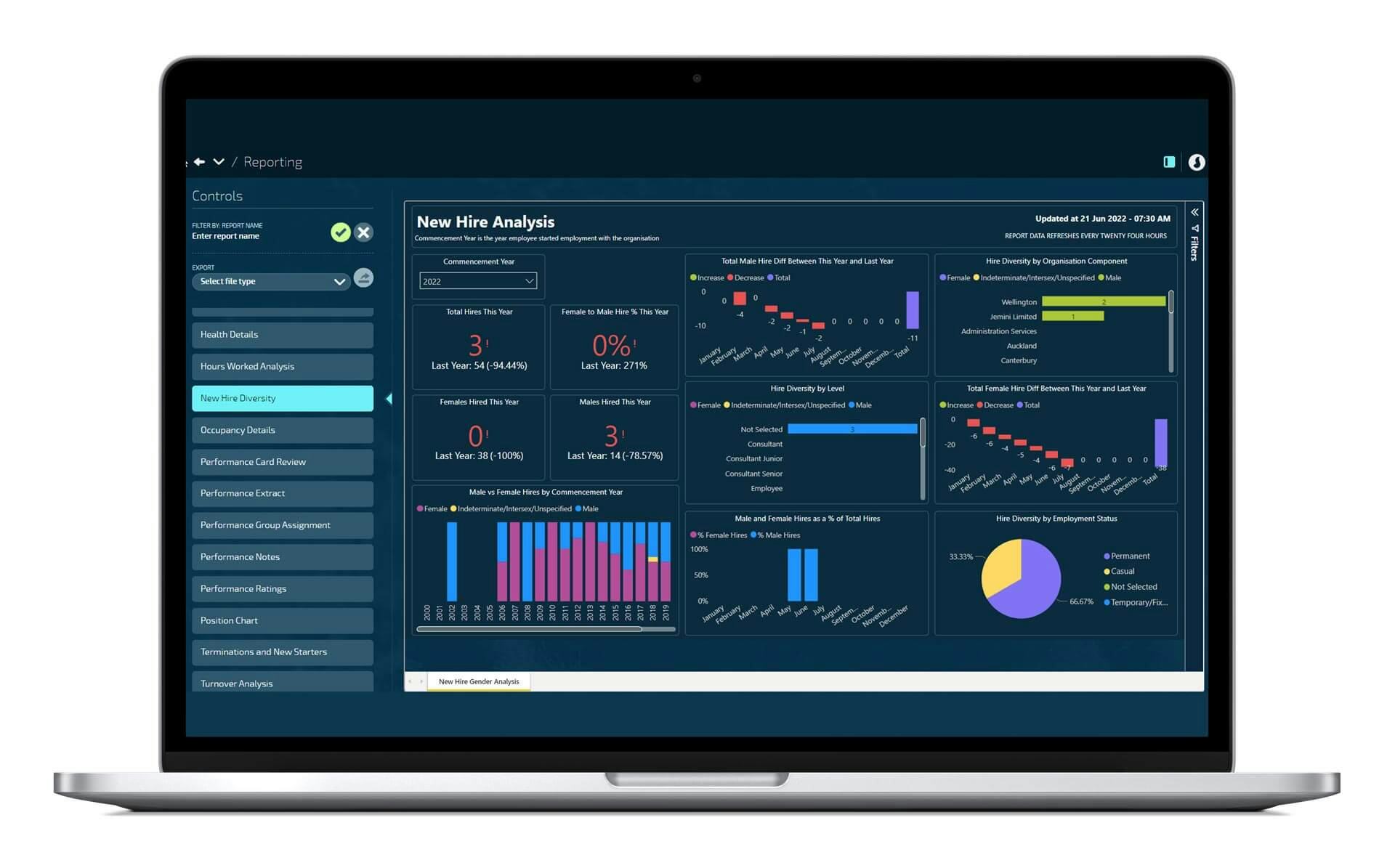Image resolution: width=1395 pixels, height=868 pixels.
Task: Click the New Hire Diversity sidebar icon
Action: coord(284,398)
